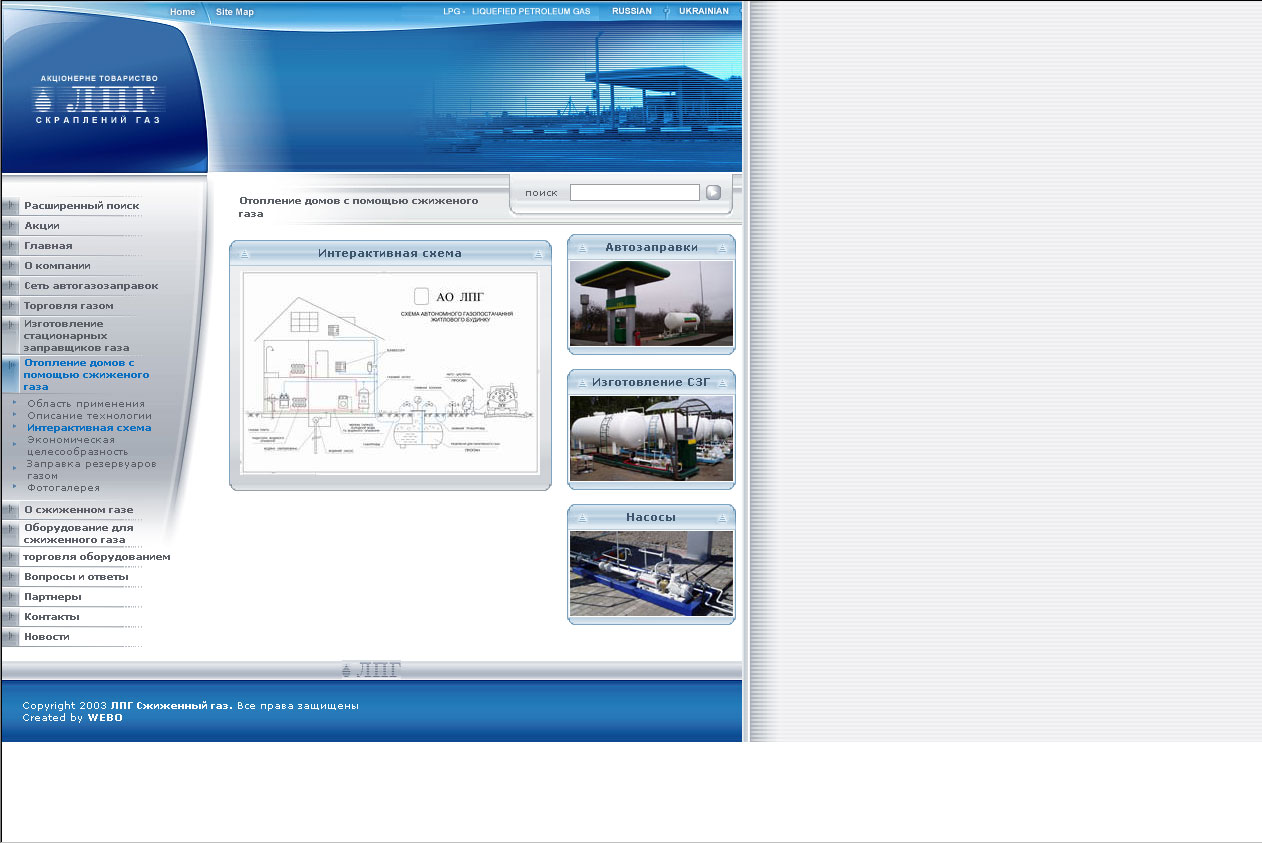Click the Copyright 2003 footer text

tap(190, 706)
